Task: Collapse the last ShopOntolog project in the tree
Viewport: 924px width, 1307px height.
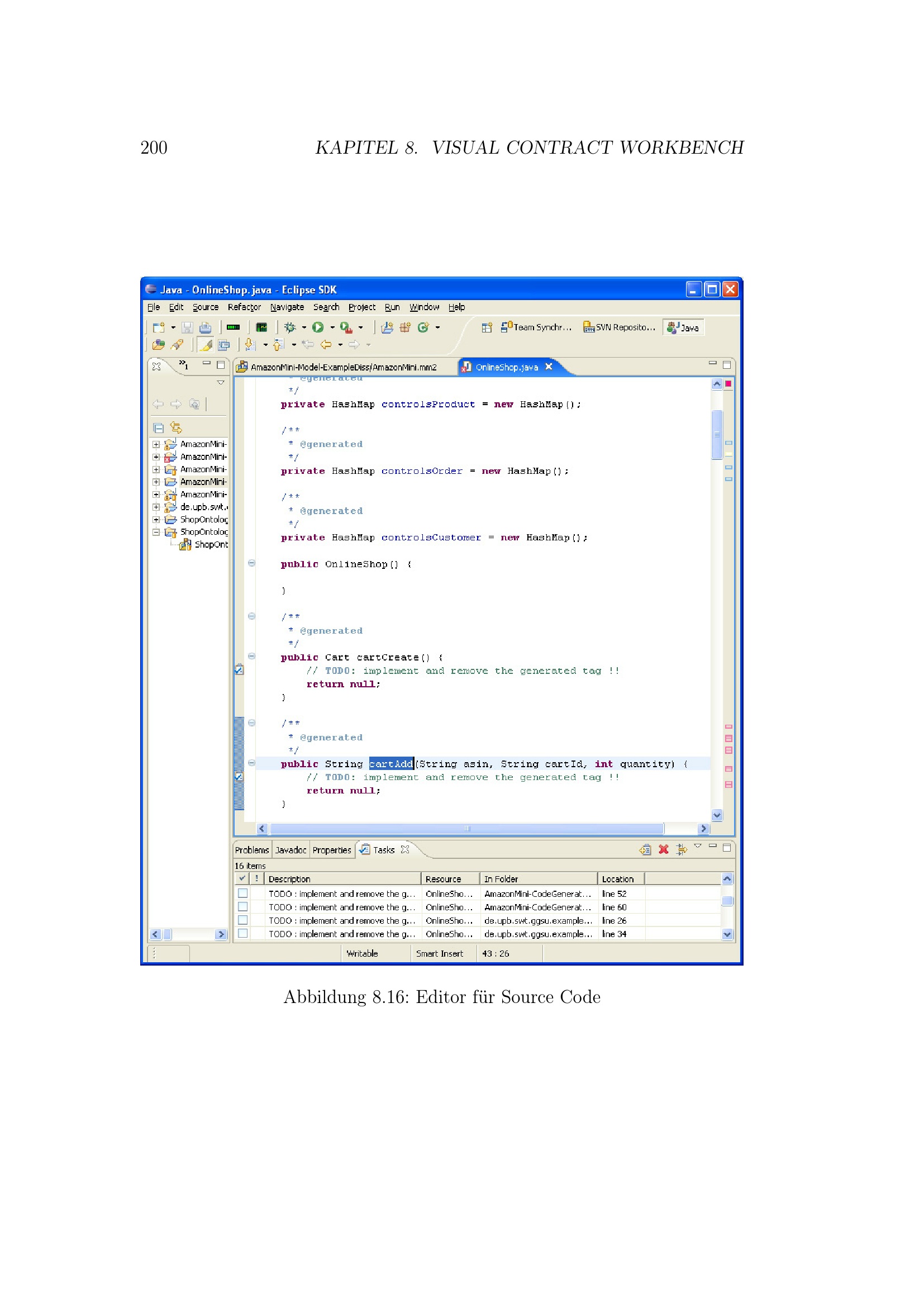Action: point(156,531)
